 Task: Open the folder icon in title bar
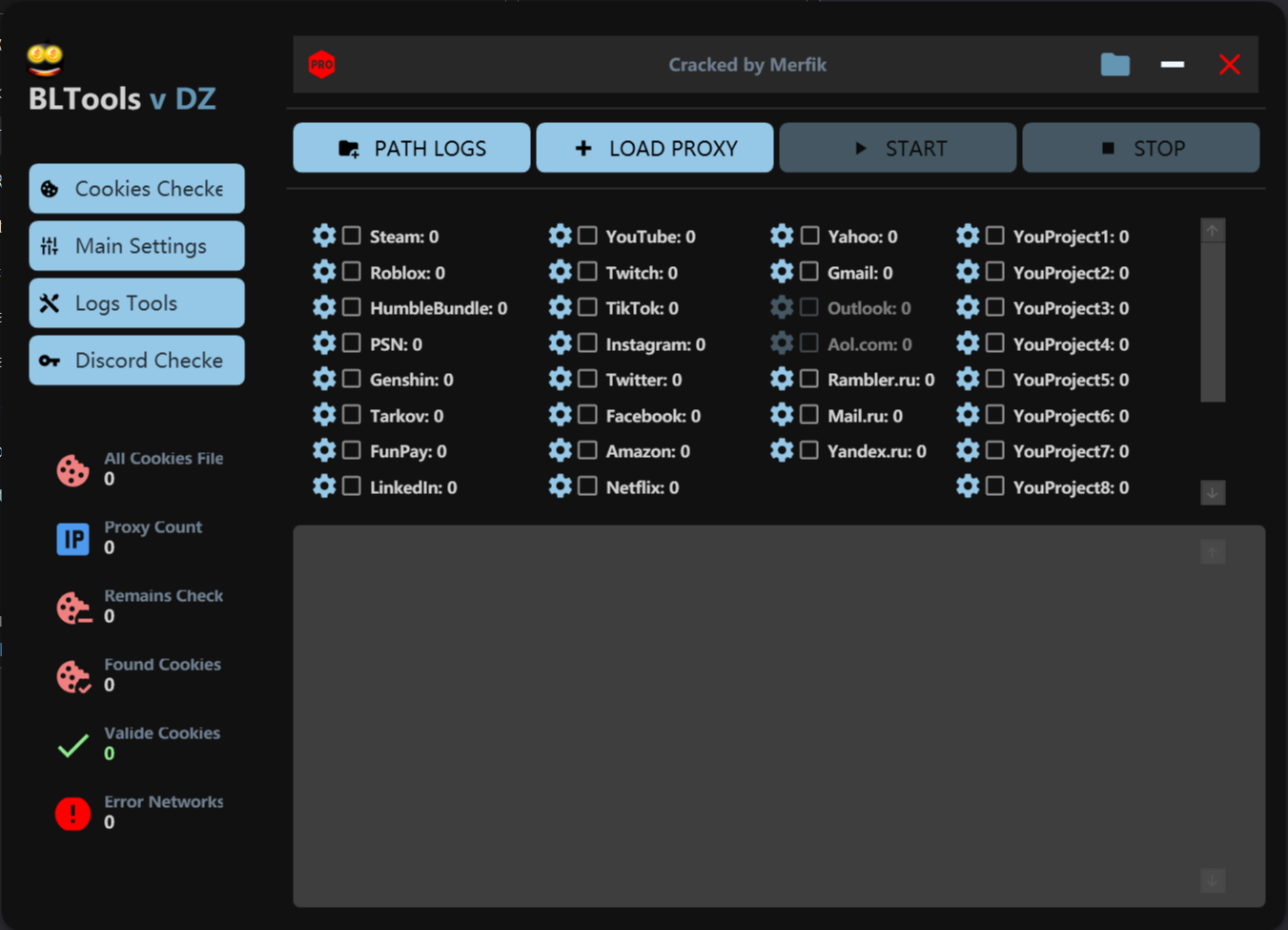pos(1114,65)
